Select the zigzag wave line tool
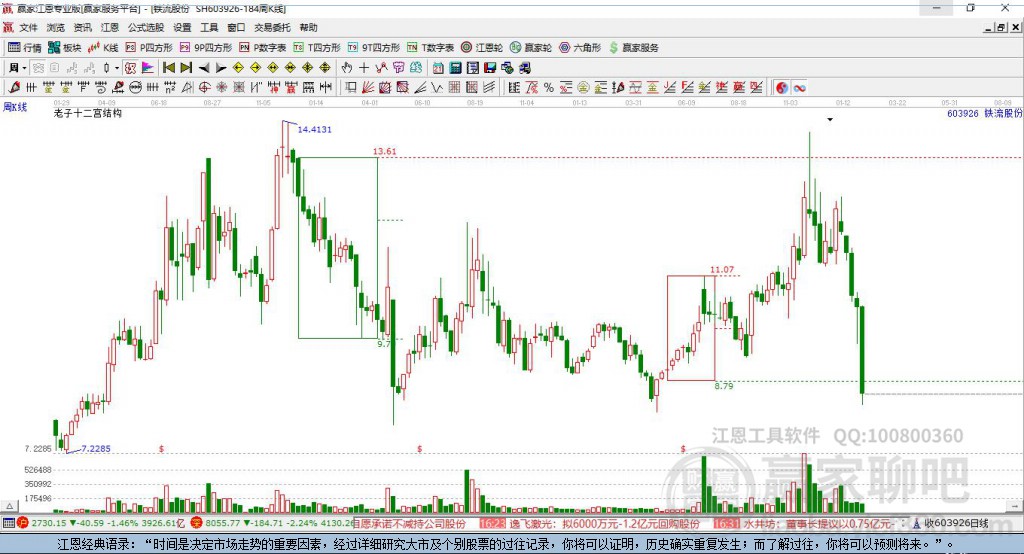 pos(437,88)
